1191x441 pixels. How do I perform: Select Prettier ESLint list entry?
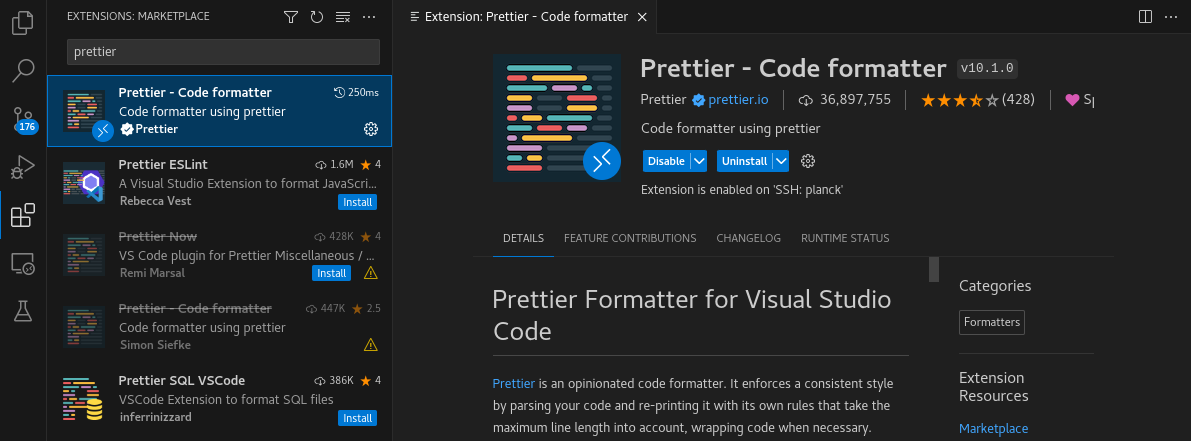(x=220, y=183)
